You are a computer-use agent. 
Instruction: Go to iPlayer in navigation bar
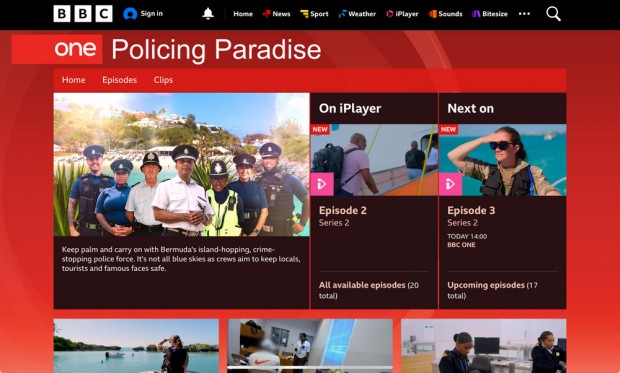tap(402, 14)
